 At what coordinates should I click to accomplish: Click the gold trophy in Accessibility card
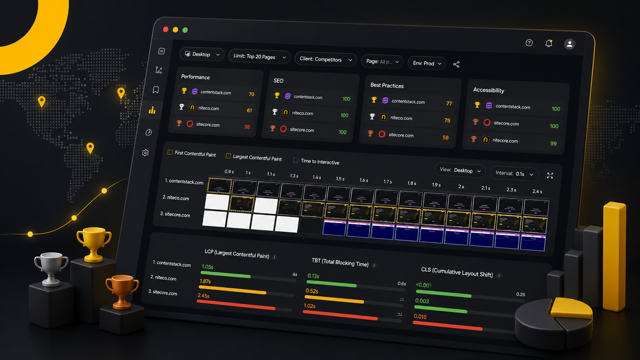click(x=477, y=105)
